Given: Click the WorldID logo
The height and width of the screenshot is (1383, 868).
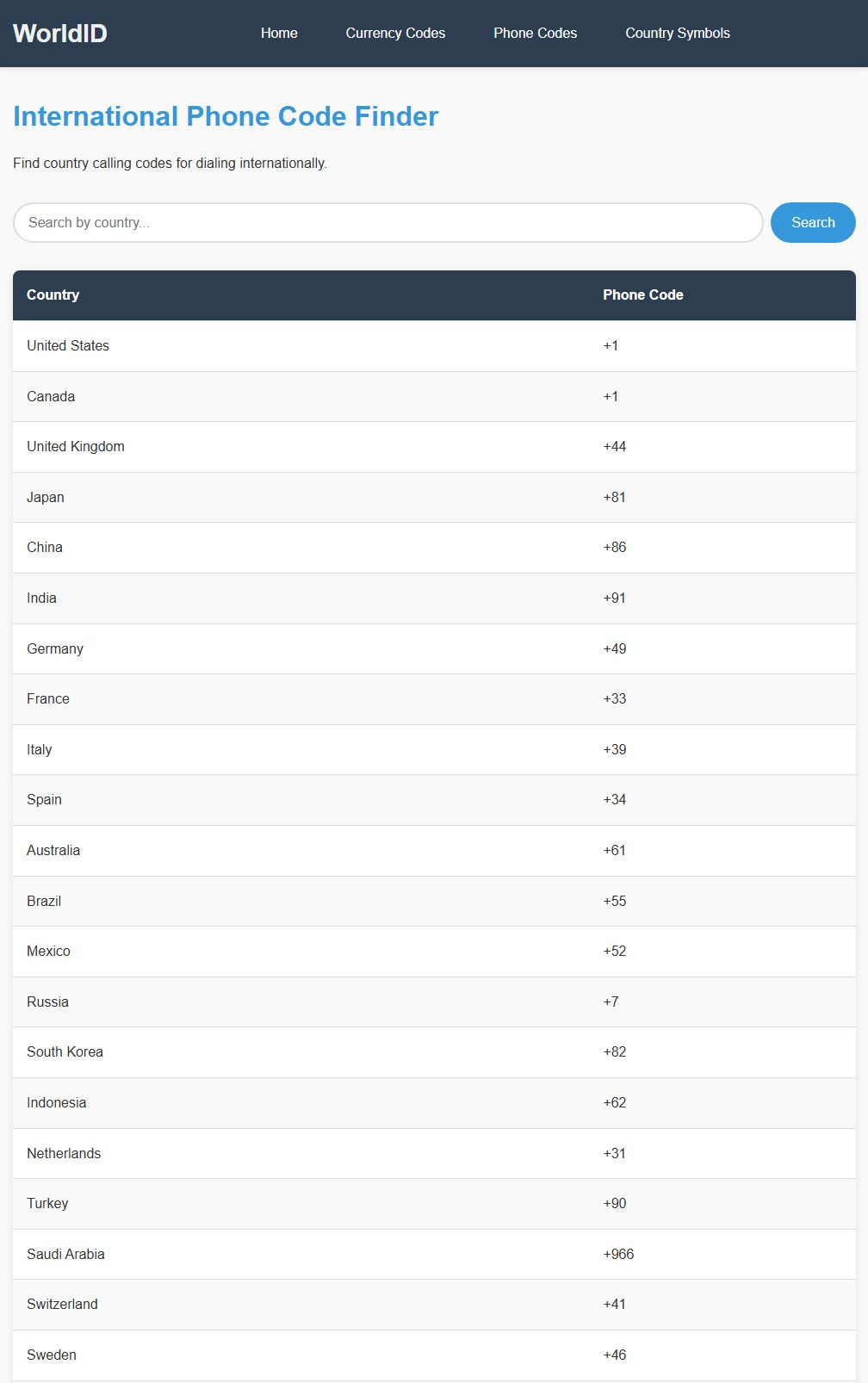Looking at the screenshot, I should (60, 34).
